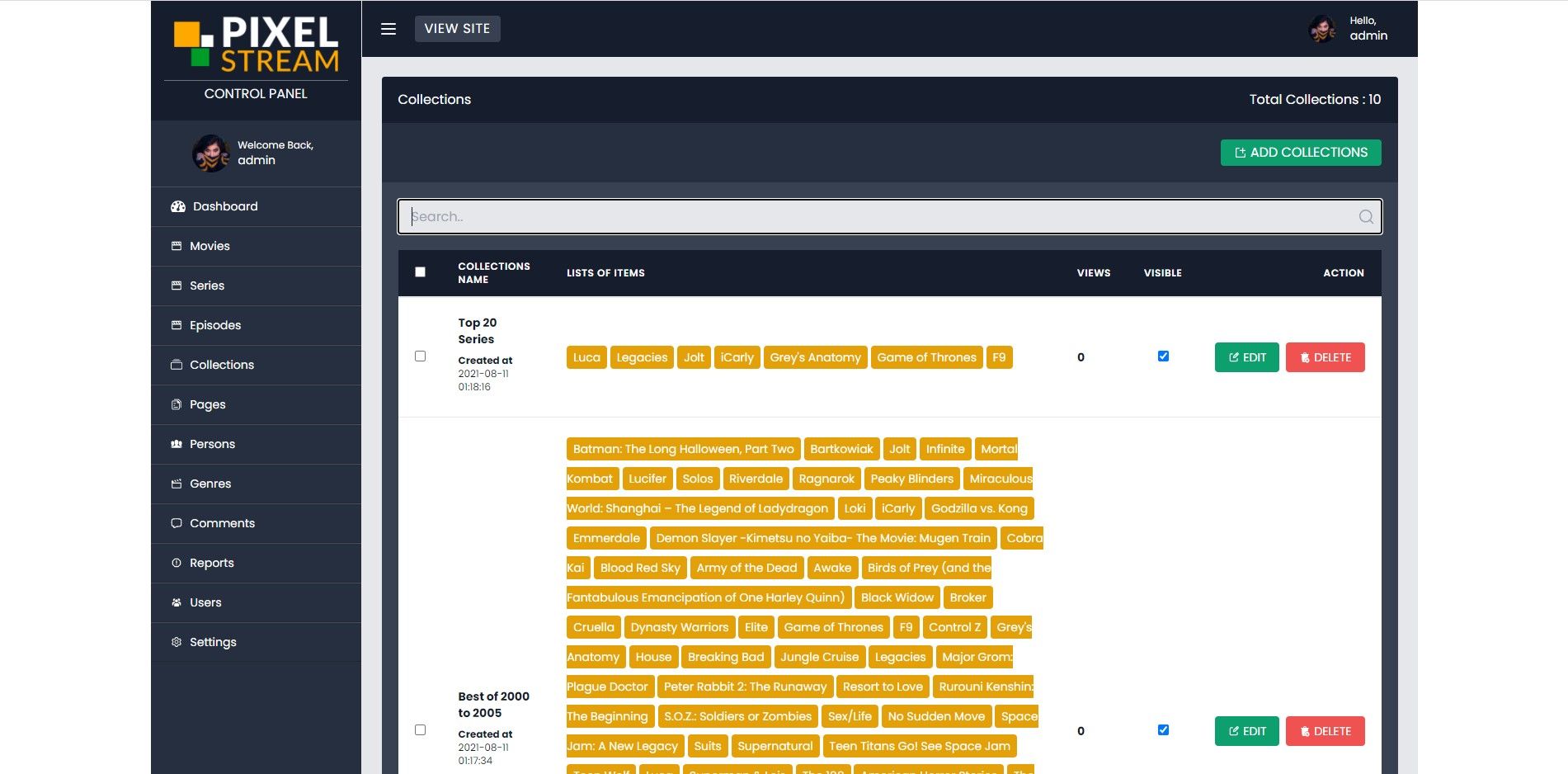Click the Army of the Dead tag
Screen dimensions: 1568x774
pos(746,568)
